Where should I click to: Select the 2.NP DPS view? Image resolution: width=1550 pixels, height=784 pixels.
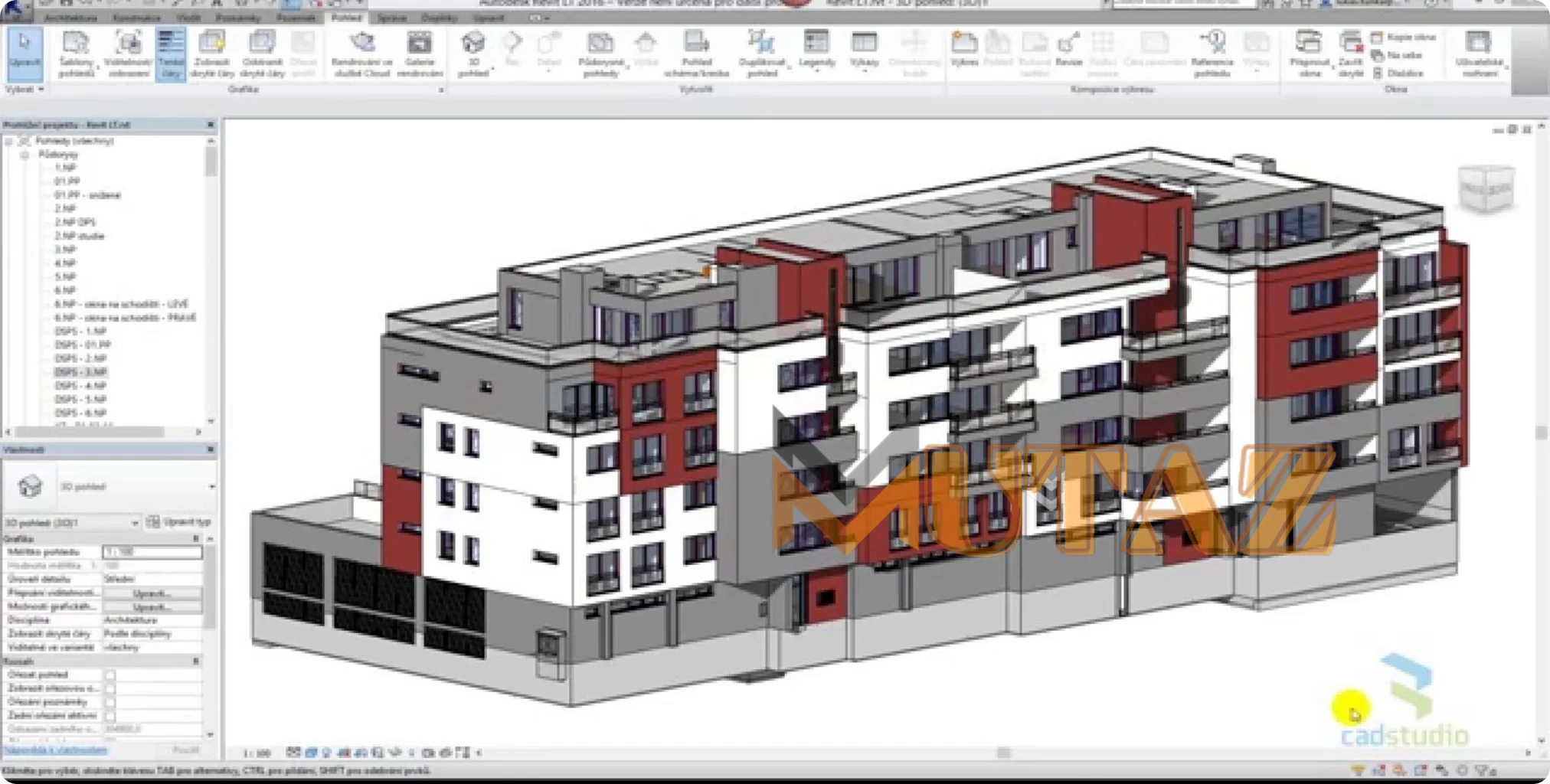(75, 222)
